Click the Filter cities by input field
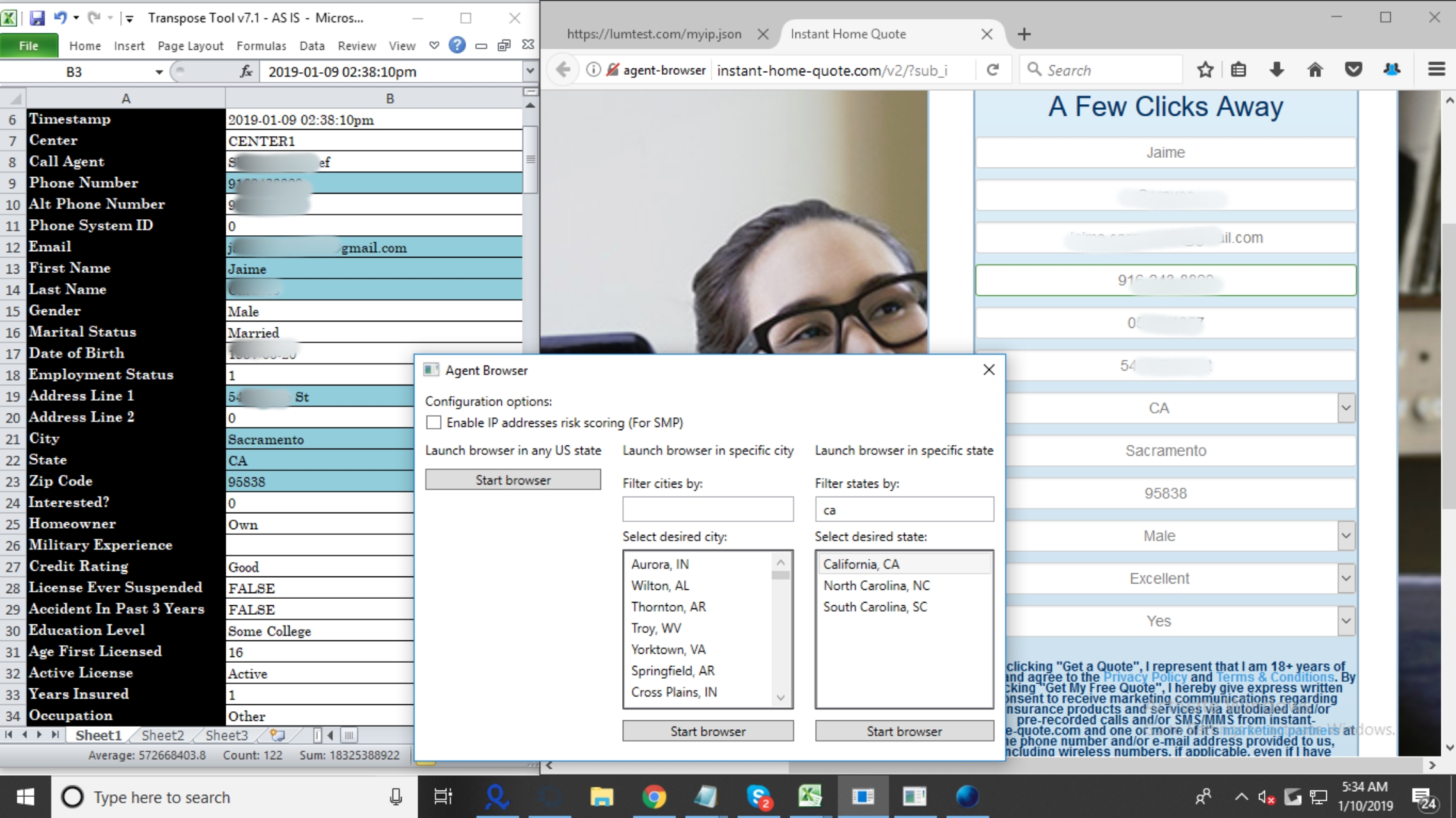This screenshot has width=1456, height=818. pos(707,509)
